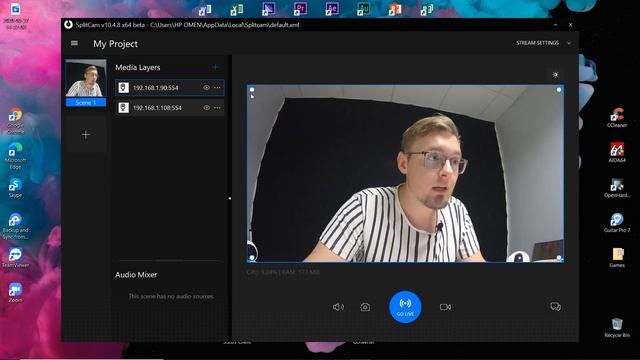Hide the 192.168.1.90:554 layer via eye
The width and height of the screenshot is (640, 360).
[x=207, y=87]
